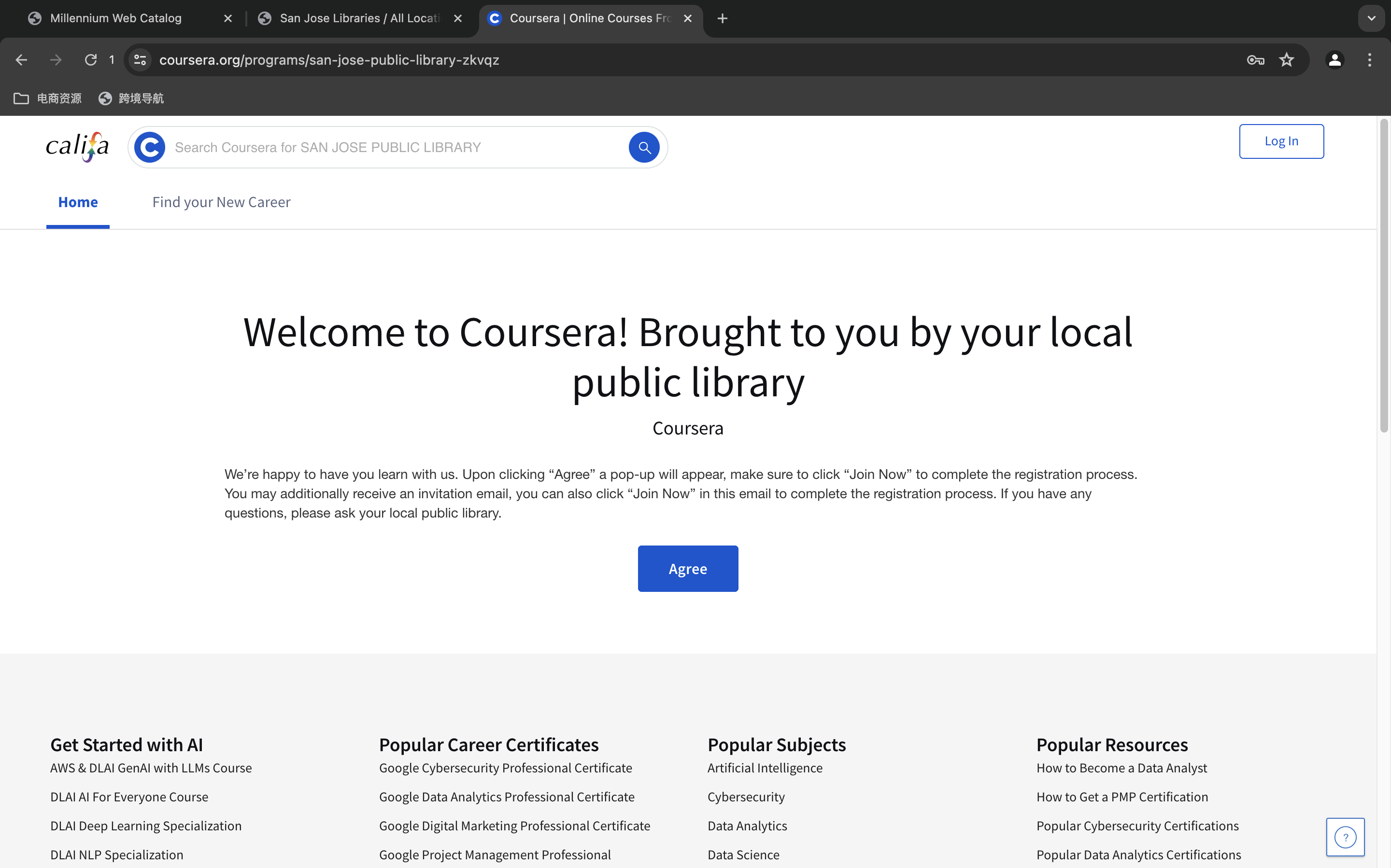Open AWS & DLAI GenAI with LLMs Course
The height and width of the screenshot is (868, 1391).
point(151,768)
